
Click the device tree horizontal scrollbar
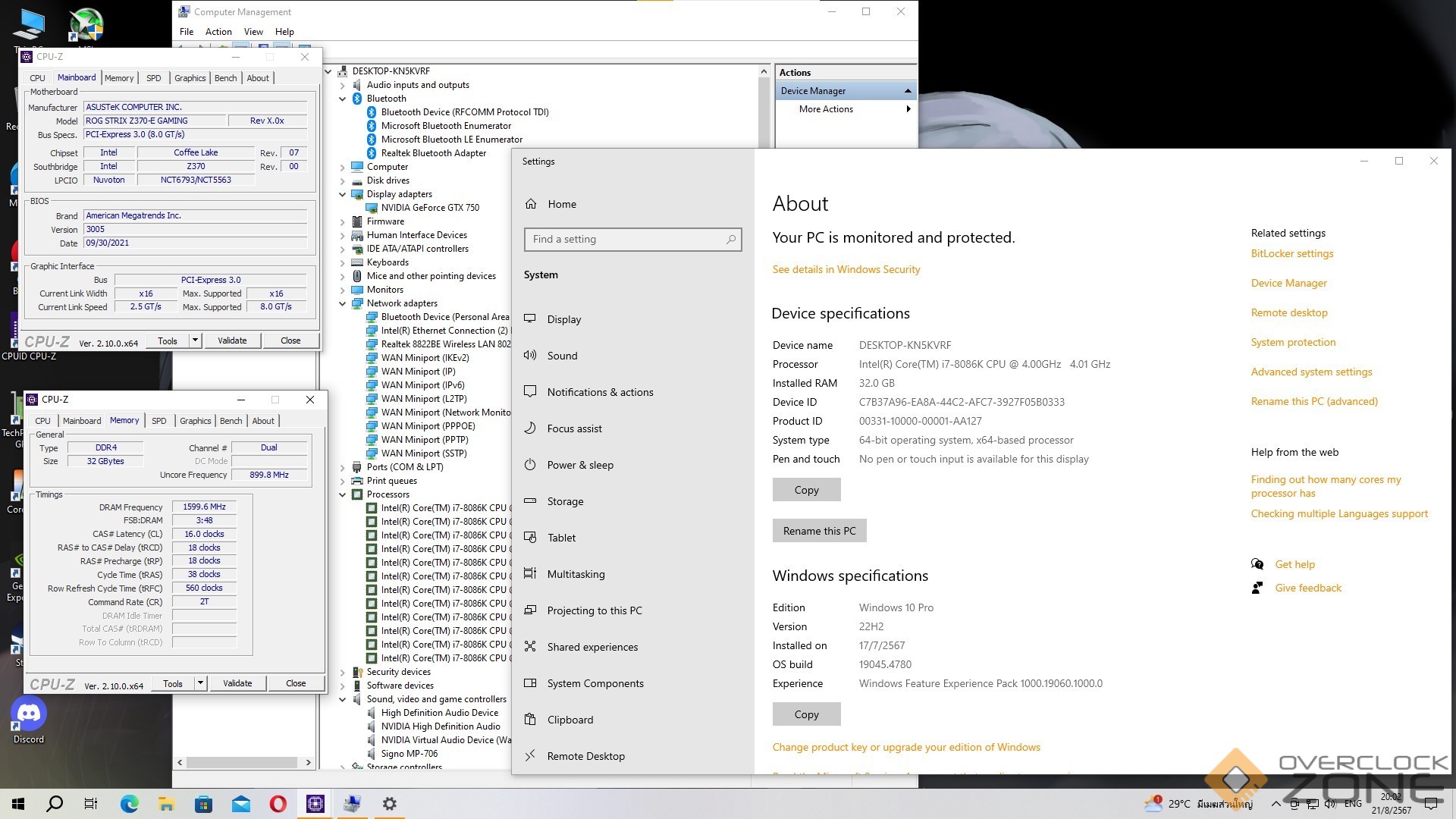(x=243, y=762)
